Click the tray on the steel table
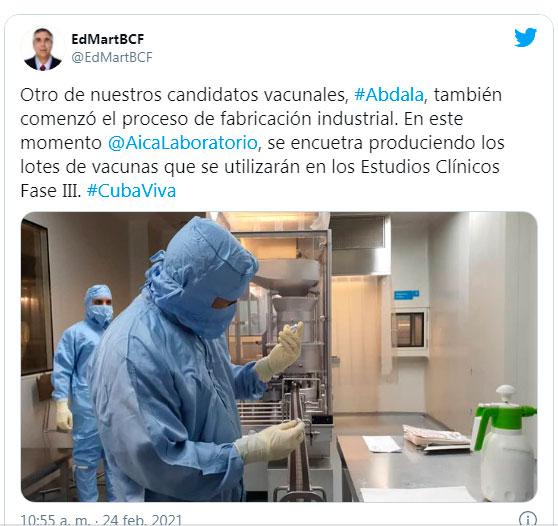The width and height of the screenshot is (558, 526). (x=437, y=438)
